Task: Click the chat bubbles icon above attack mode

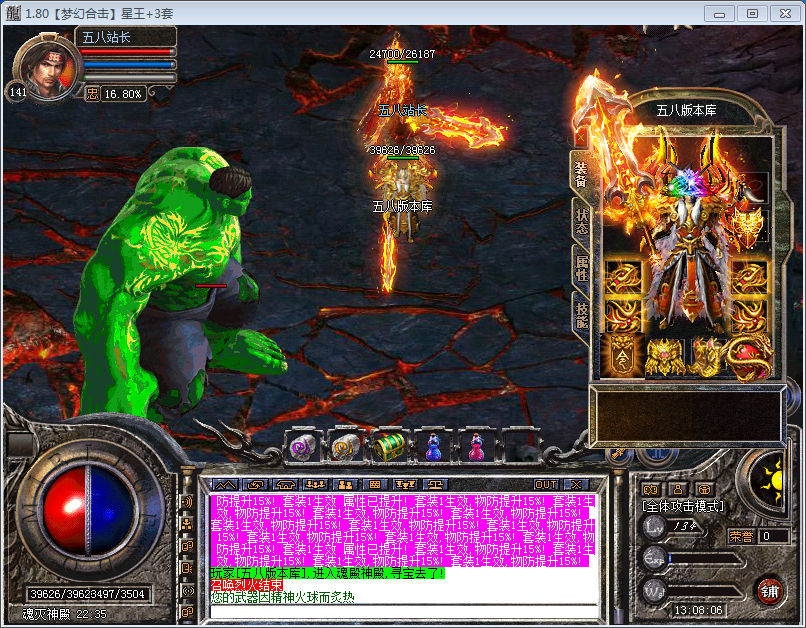Action: (651, 489)
